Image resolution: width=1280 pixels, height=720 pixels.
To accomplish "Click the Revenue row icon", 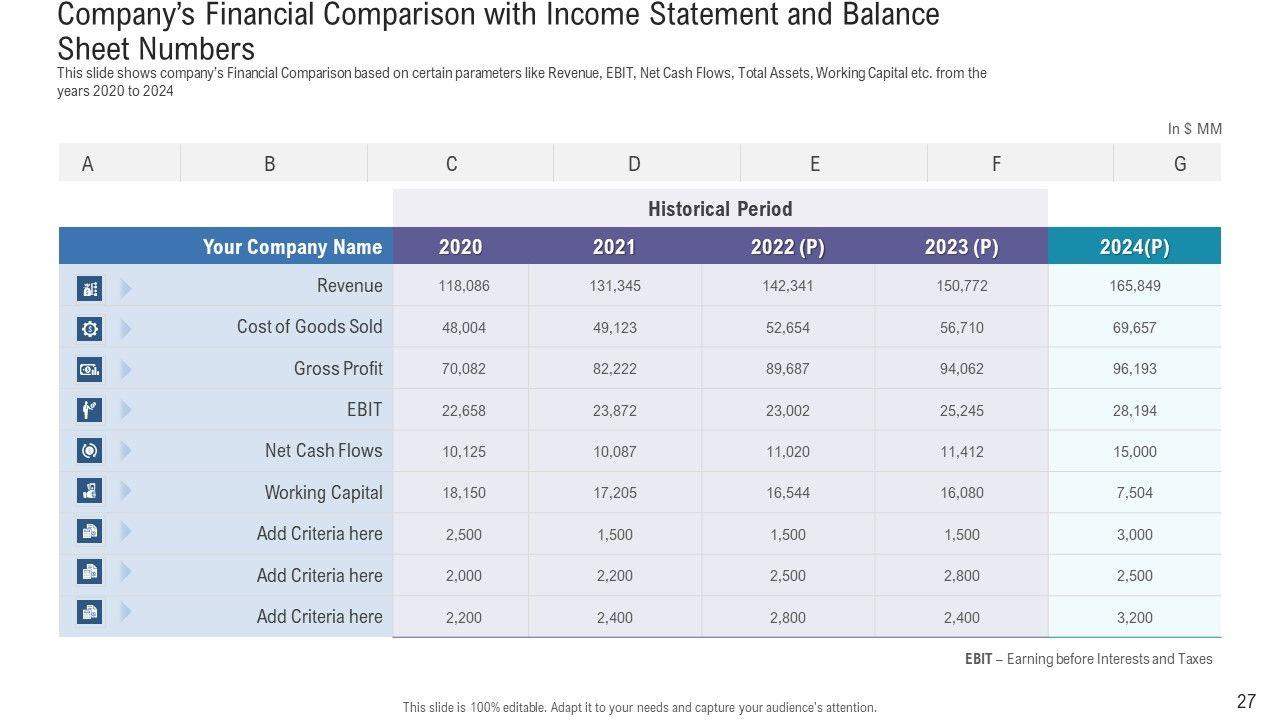I will click(90, 289).
